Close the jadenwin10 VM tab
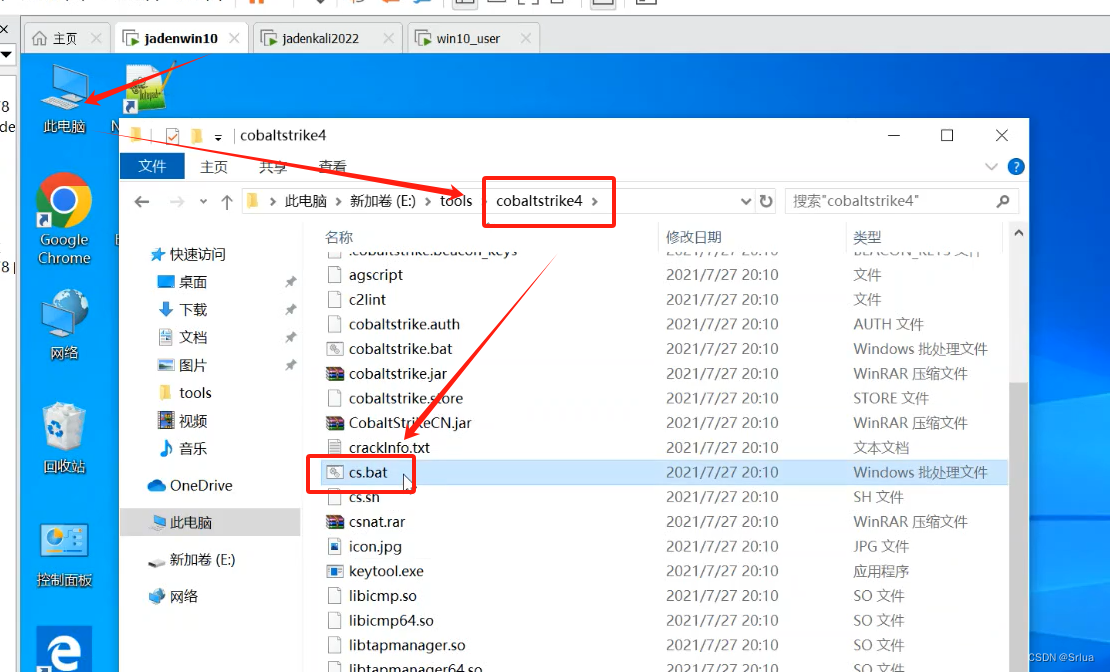The height and width of the screenshot is (672, 1110). (x=234, y=38)
